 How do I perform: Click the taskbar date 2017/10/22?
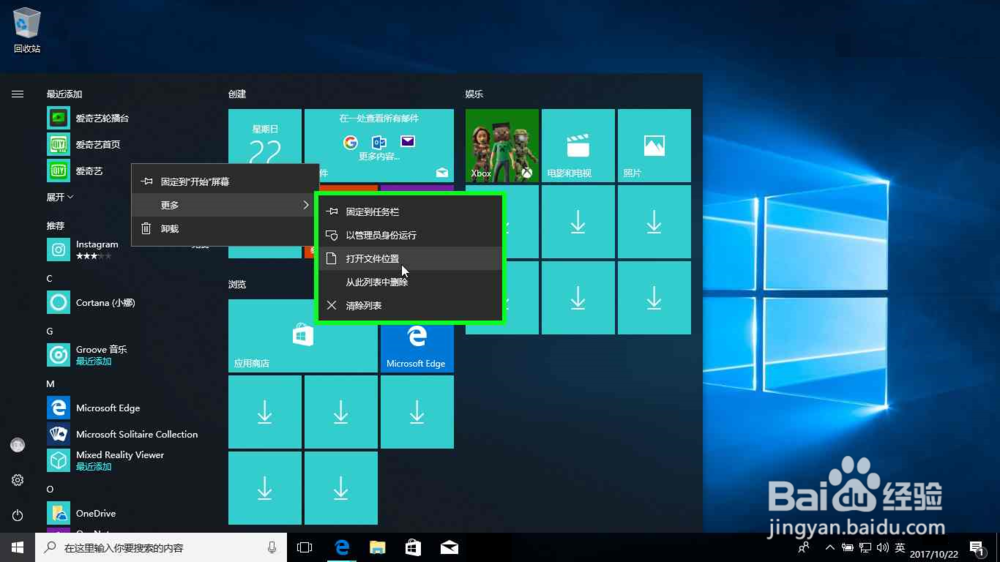point(934,554)
